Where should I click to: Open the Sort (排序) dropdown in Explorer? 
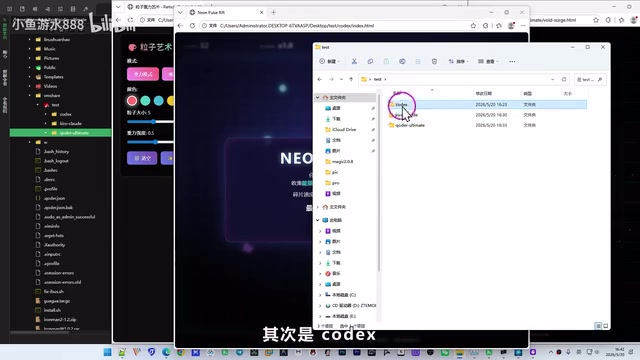[x=458, y=61]
